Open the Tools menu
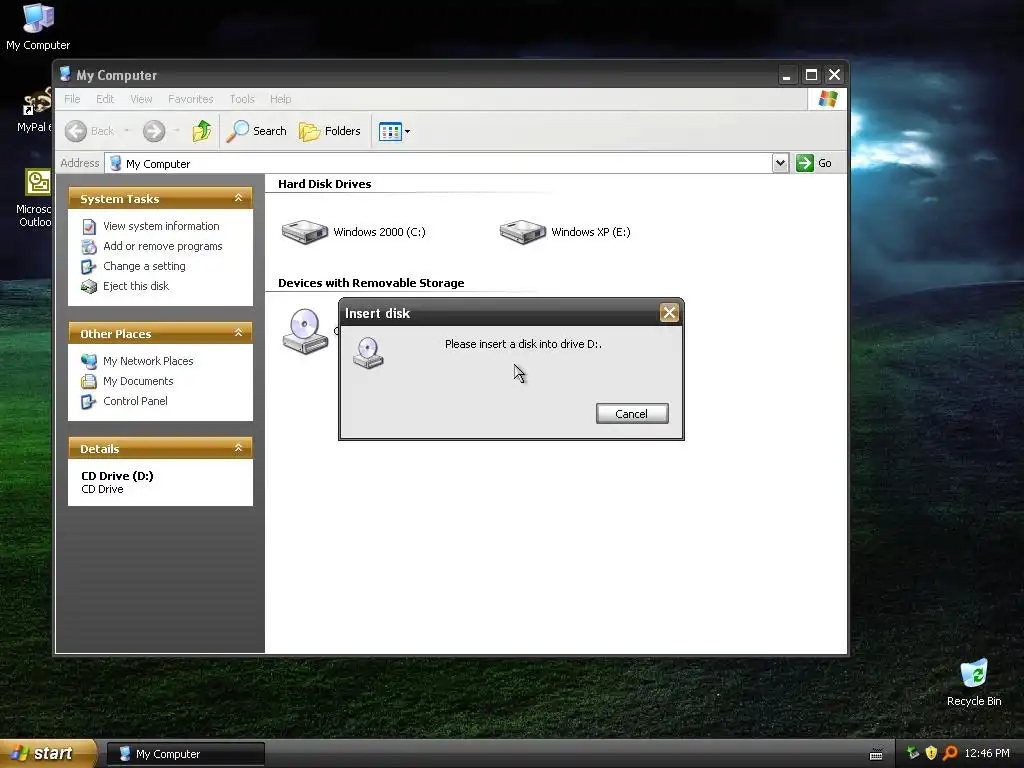The height and width of the screenshot is (768, 1024). (x=242, y=99)
